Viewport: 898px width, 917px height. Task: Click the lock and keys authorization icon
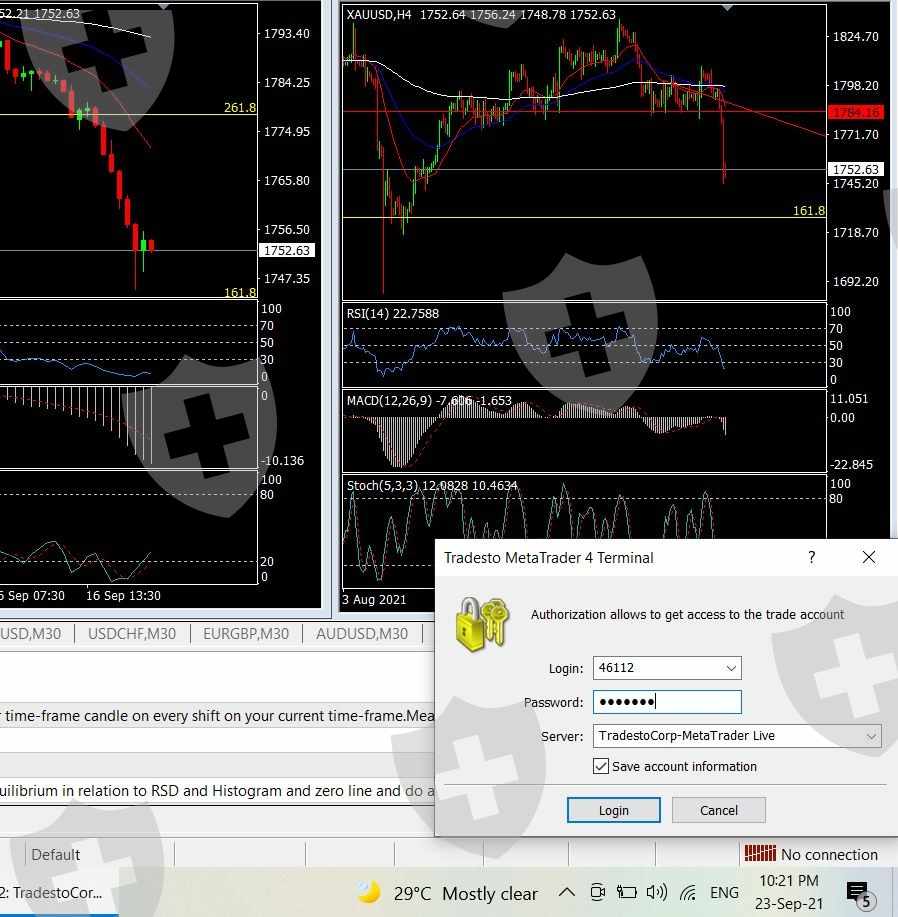[x=482, y=624]
